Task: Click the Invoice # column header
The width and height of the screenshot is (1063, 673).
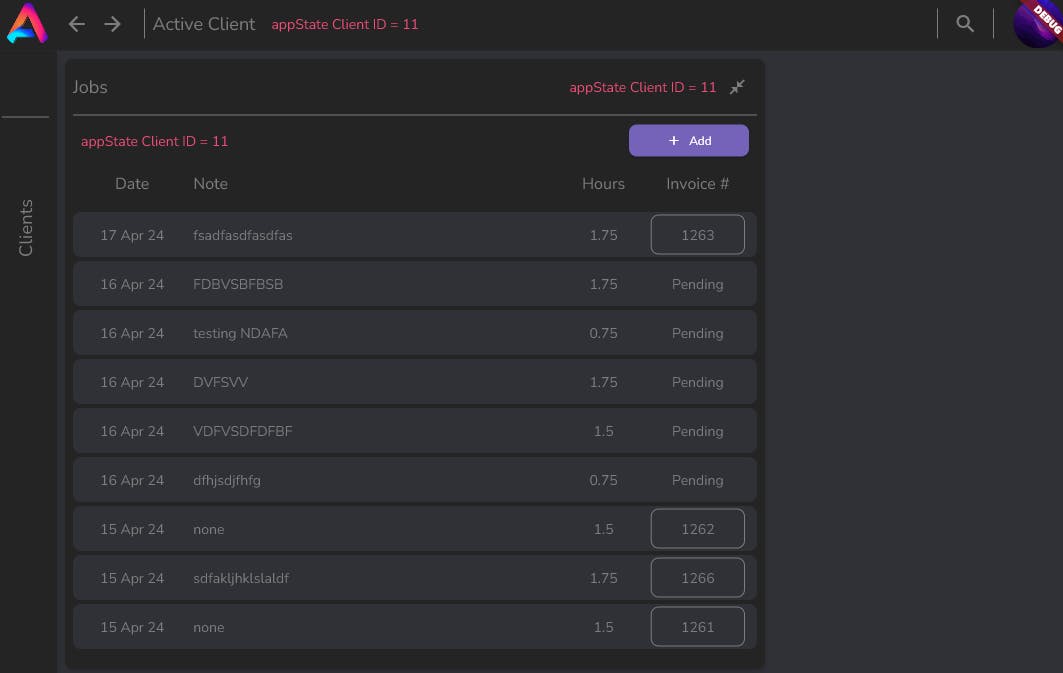Action: pos(697,184)
